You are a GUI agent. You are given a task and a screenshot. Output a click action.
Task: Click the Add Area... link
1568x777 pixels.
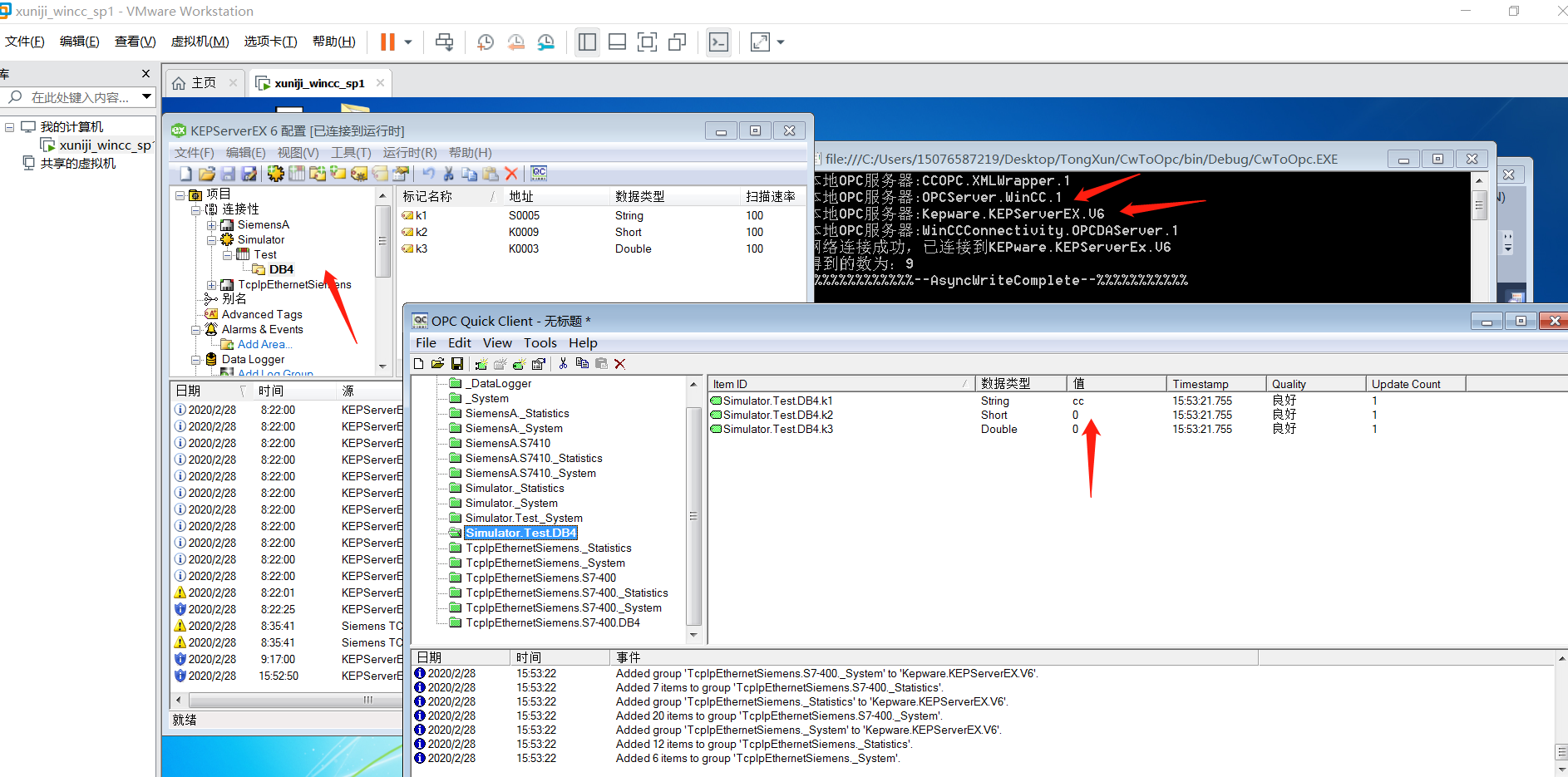[x=264, y=344]
